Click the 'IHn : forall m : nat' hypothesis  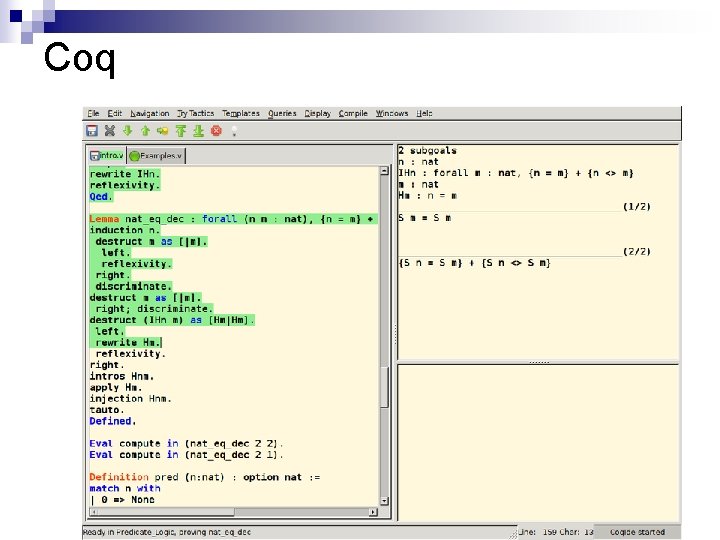point(516,173)
